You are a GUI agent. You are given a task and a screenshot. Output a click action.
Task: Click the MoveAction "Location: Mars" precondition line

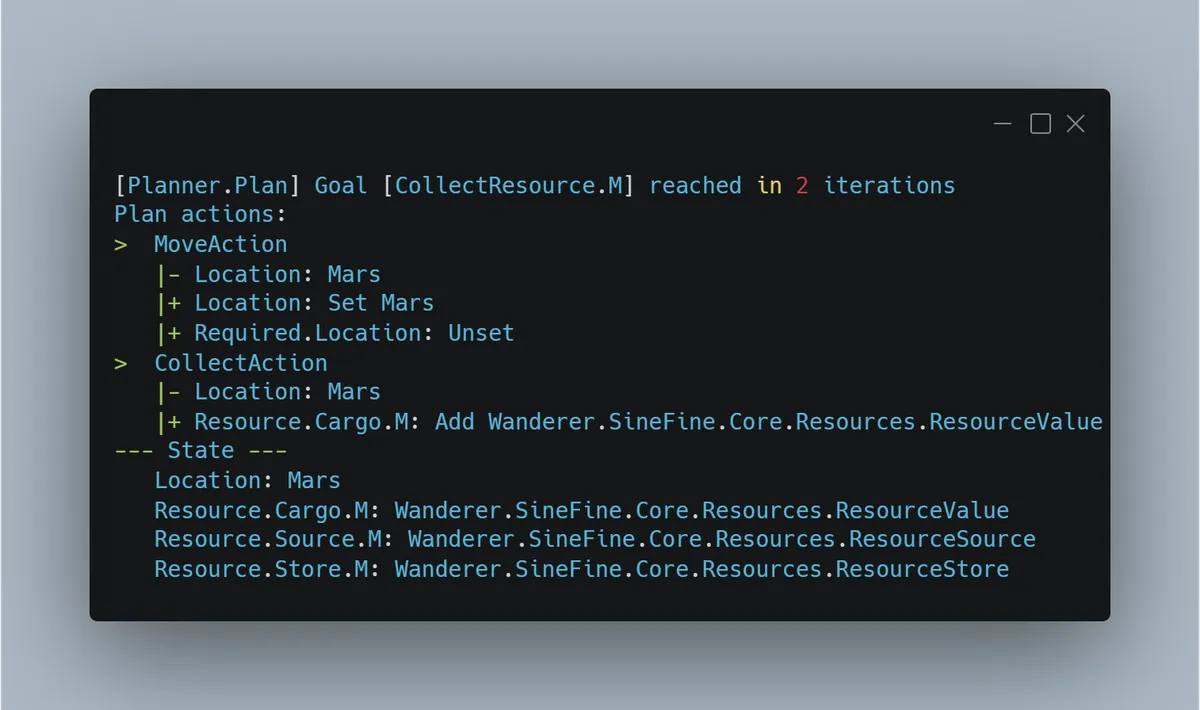click(287, 274)
